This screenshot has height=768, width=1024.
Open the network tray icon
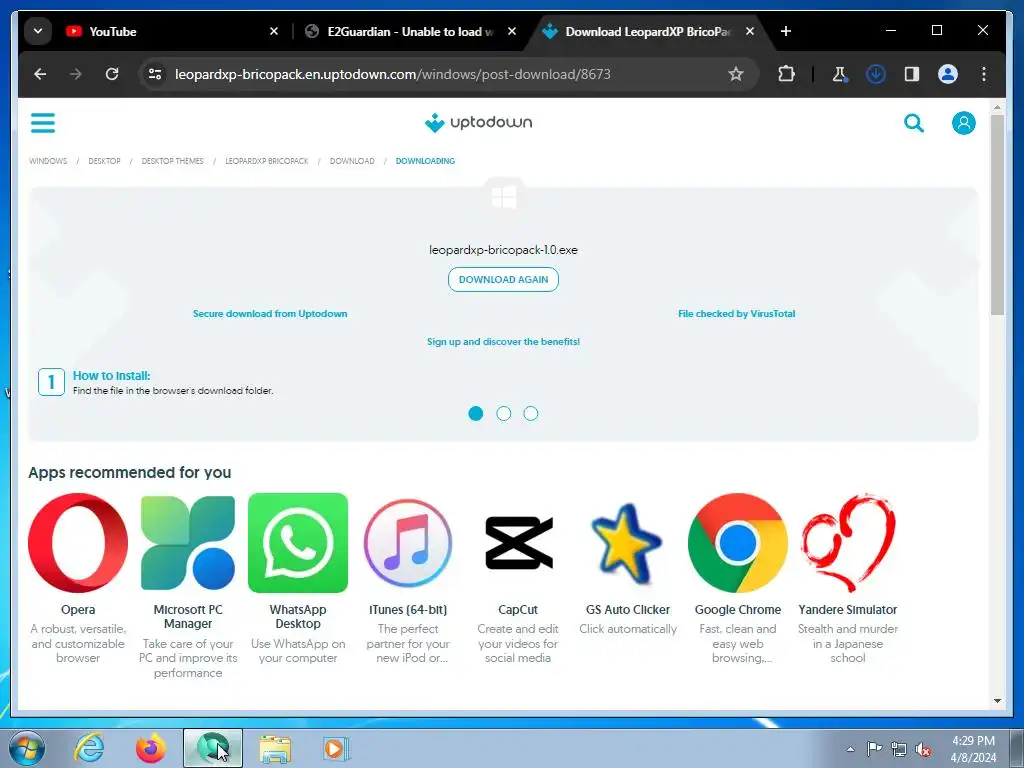[899, 749]
